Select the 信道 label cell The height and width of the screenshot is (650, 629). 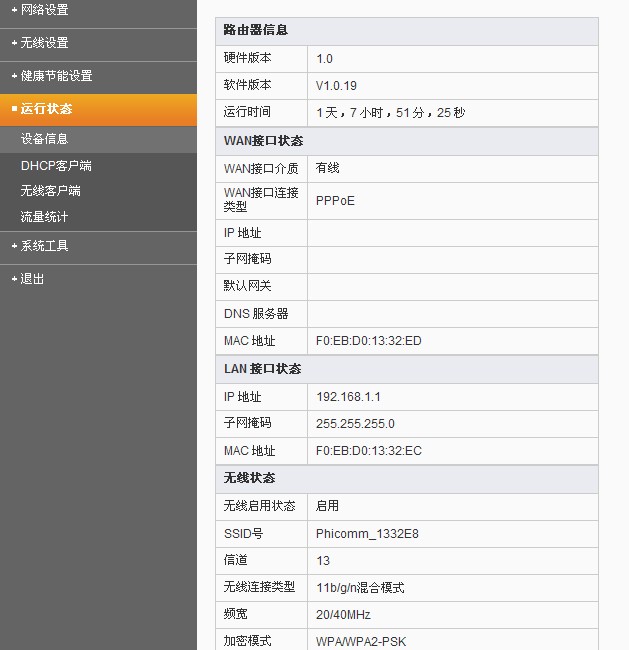(262, 561)
